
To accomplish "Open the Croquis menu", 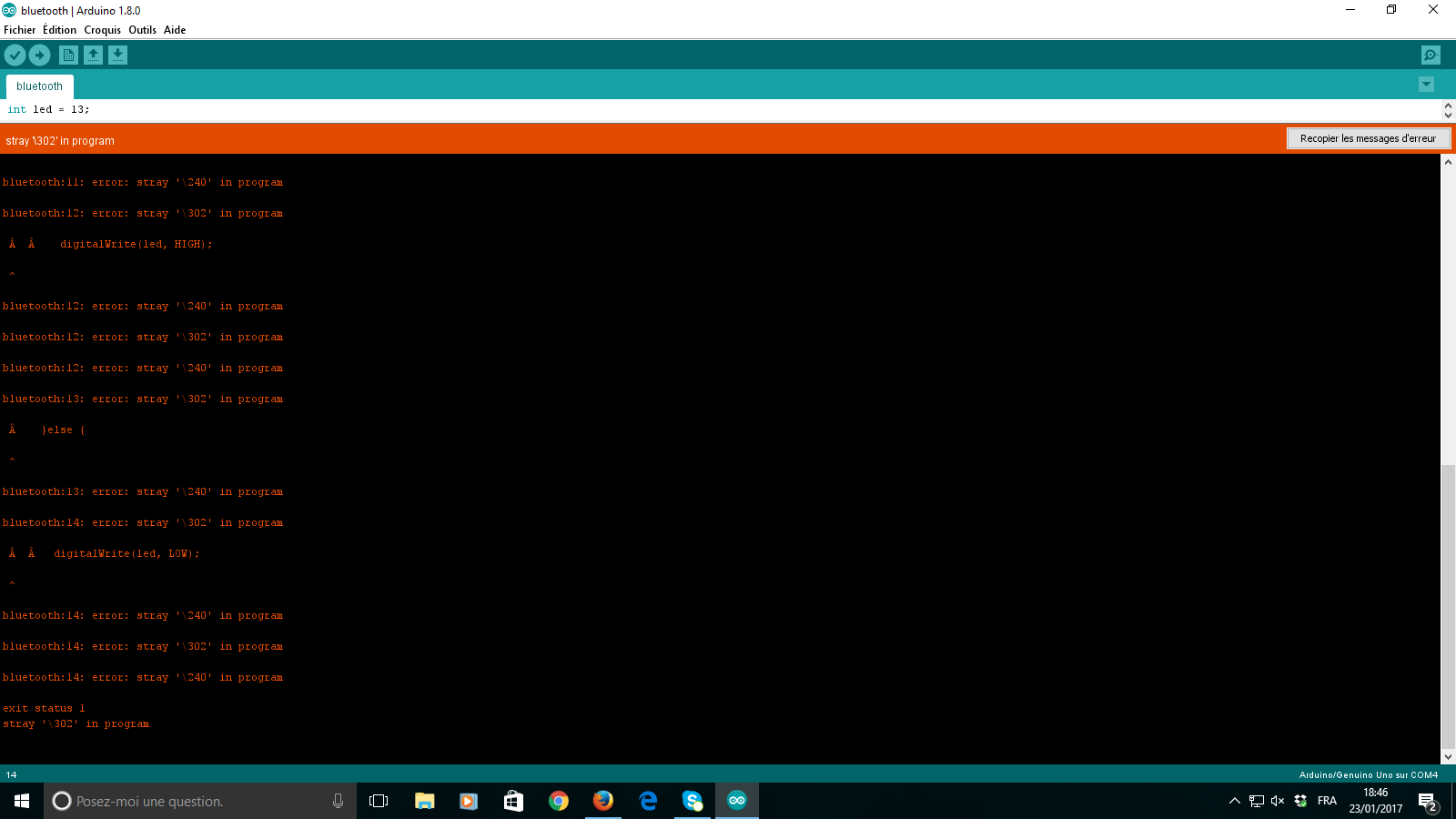I will point(102,30).
